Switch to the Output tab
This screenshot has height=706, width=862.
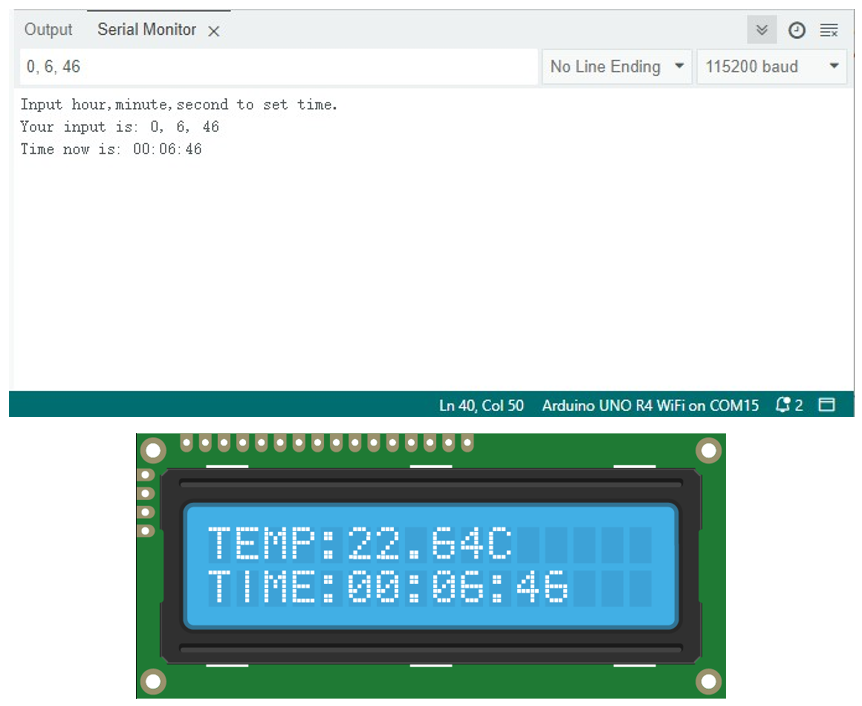48,30
